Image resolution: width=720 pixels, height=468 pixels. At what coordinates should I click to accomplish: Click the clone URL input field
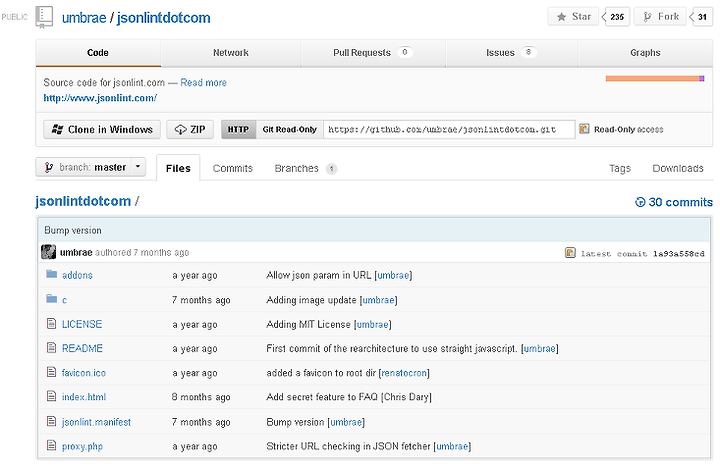click(x=449, y=130)
